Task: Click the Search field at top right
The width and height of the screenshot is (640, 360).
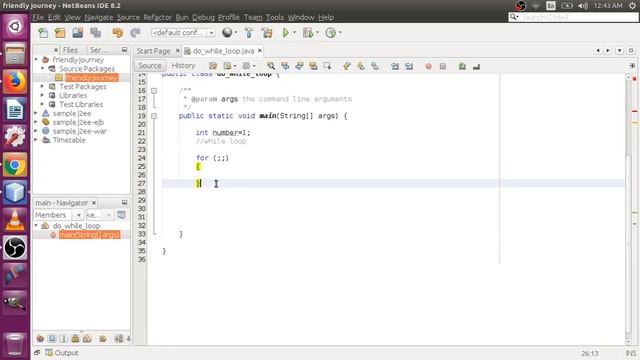Action: coord(573,17)
